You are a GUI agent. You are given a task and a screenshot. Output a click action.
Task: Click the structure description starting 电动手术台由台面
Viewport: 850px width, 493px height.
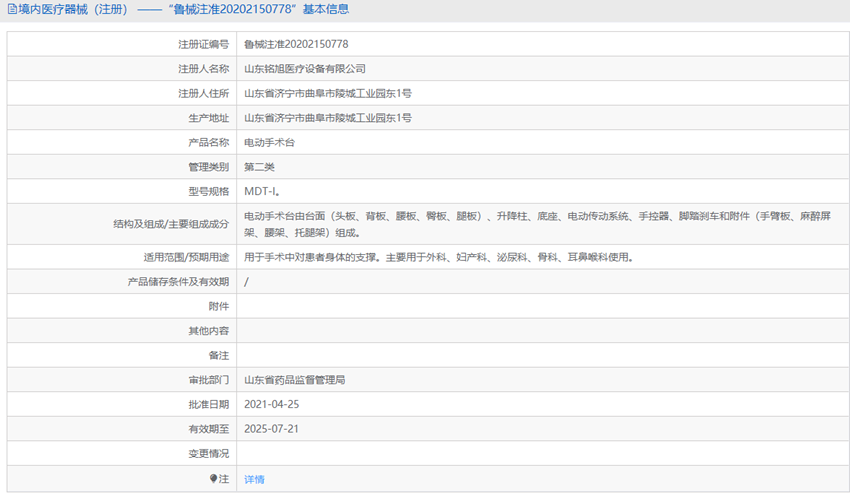click(x=537, y=224)
